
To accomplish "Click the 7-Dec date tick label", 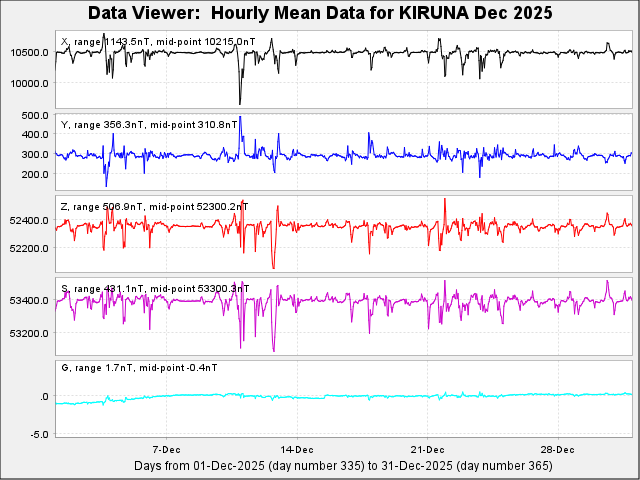I will (x=166, y=448).
